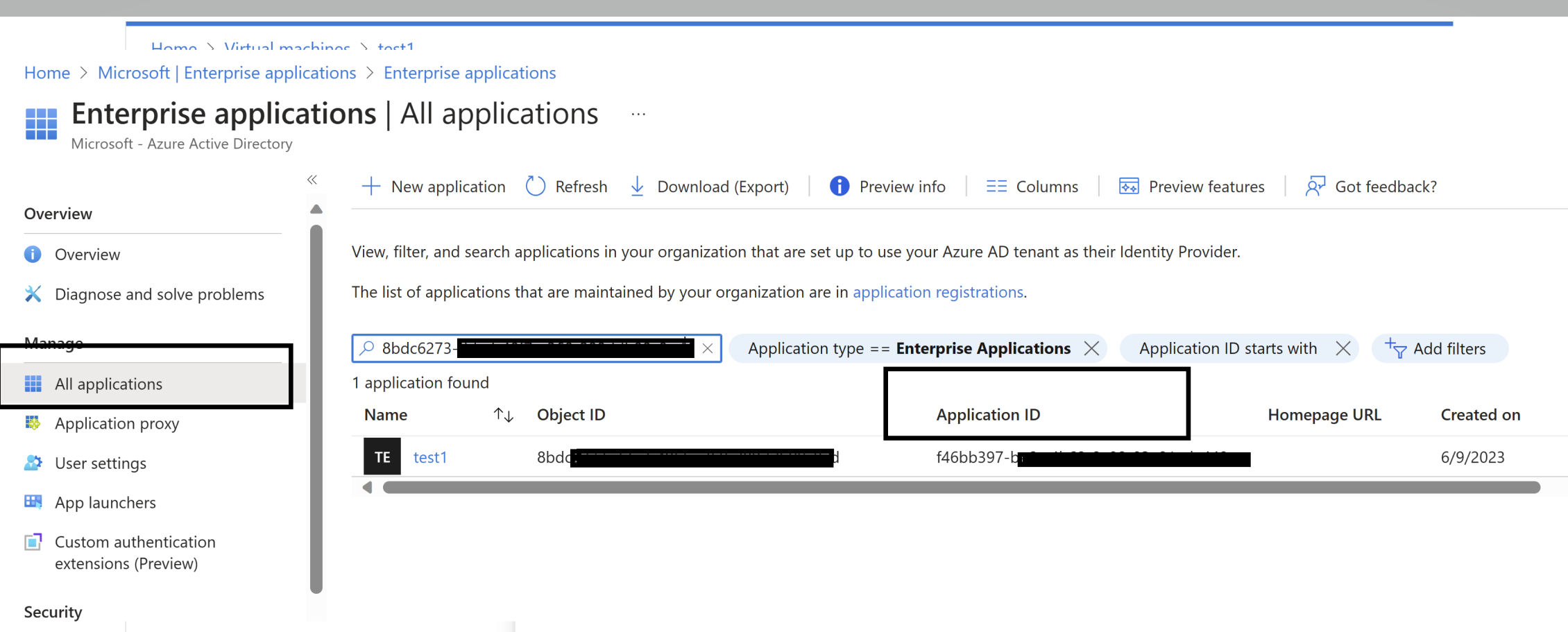1568x632 pixels.
Task: Click the Download (Export) icon
Action: [637, 186]
